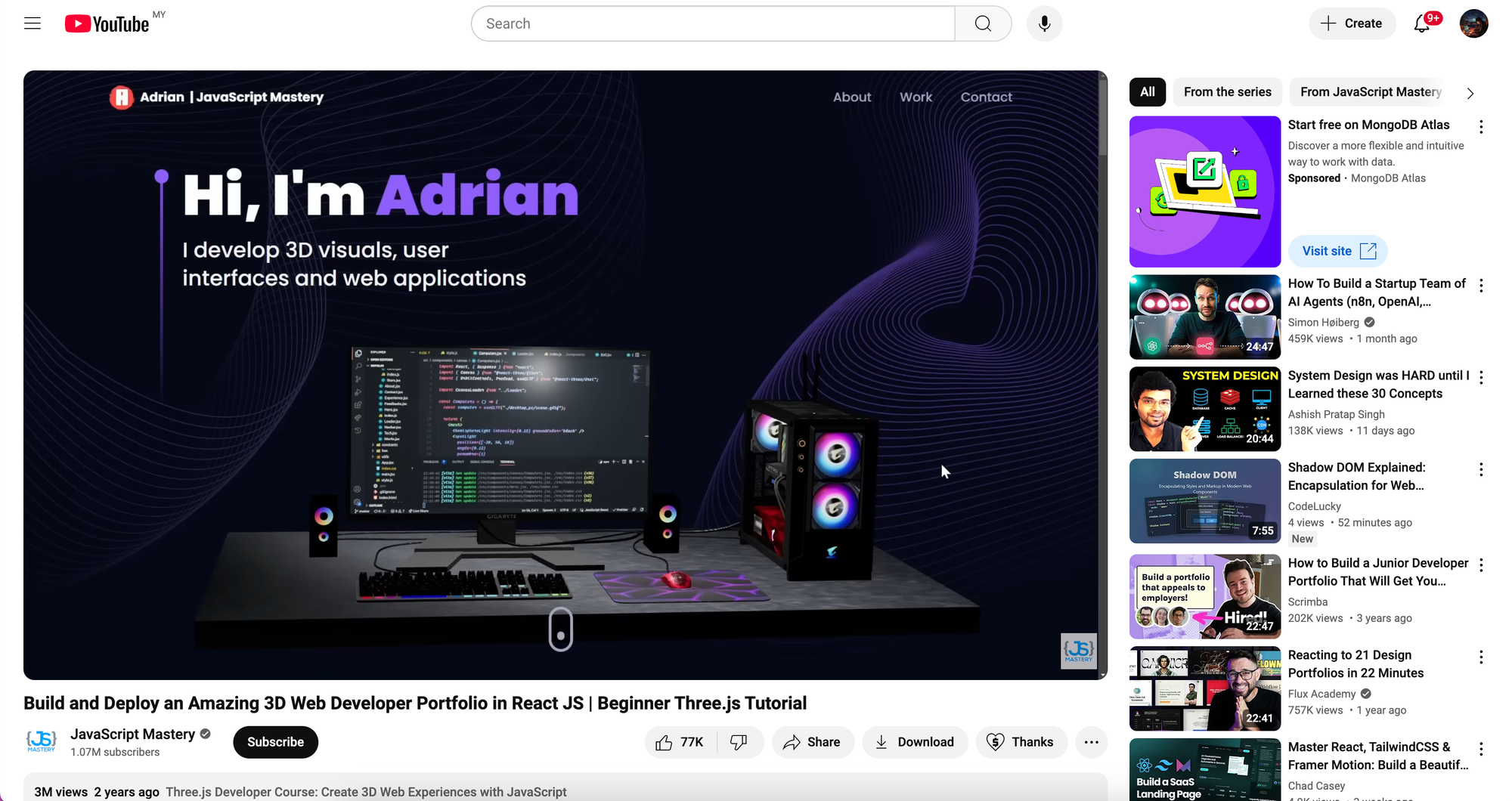Viewport: 1512px width, 801px height.
Task: Open options for MongoDB Atlas ad
Action: (1481, 127)
